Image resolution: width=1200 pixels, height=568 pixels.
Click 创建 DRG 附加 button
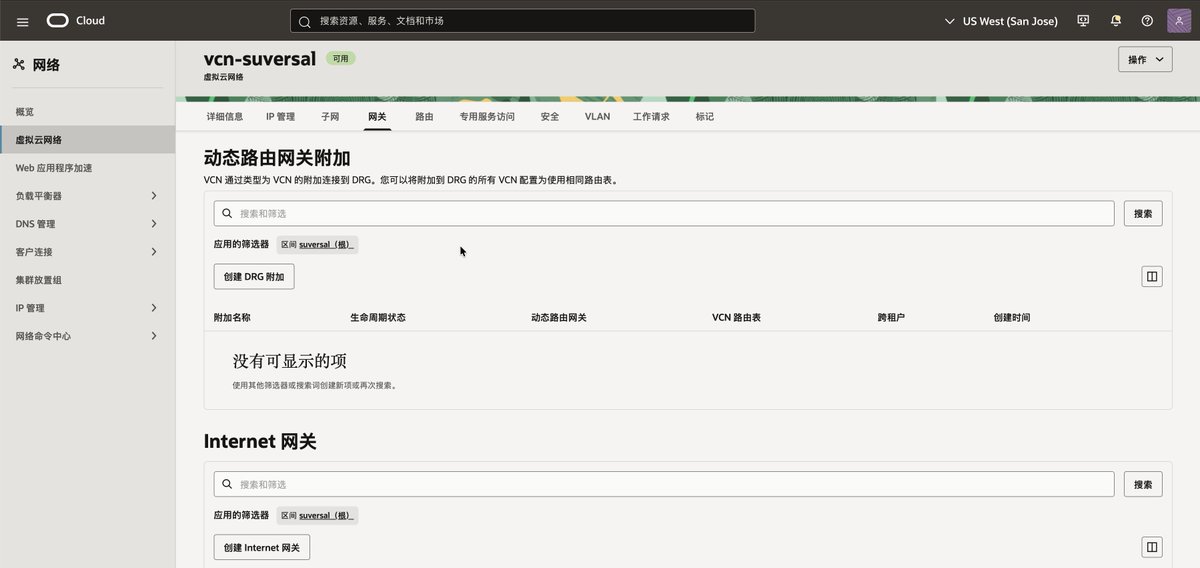tap(254, 277)
